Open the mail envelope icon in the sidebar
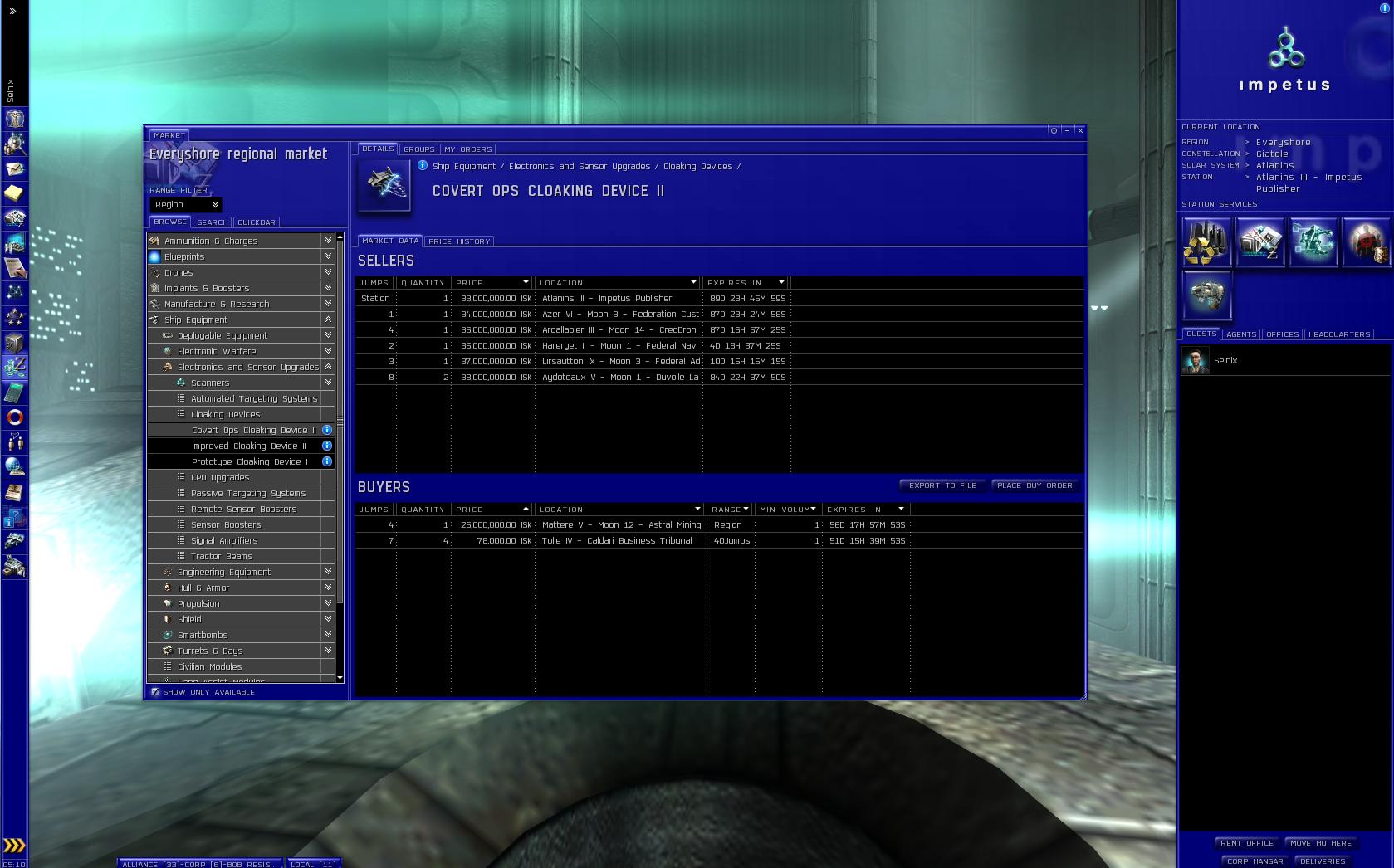 pos(15,168)
